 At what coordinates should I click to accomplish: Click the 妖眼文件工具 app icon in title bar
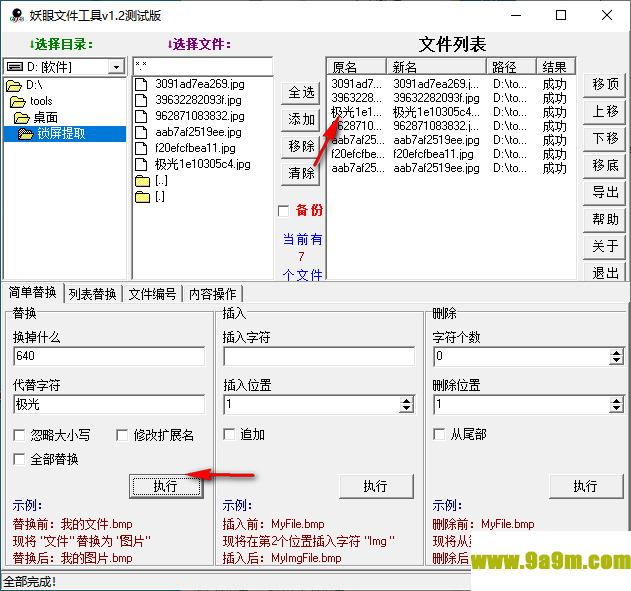point(17,15)
